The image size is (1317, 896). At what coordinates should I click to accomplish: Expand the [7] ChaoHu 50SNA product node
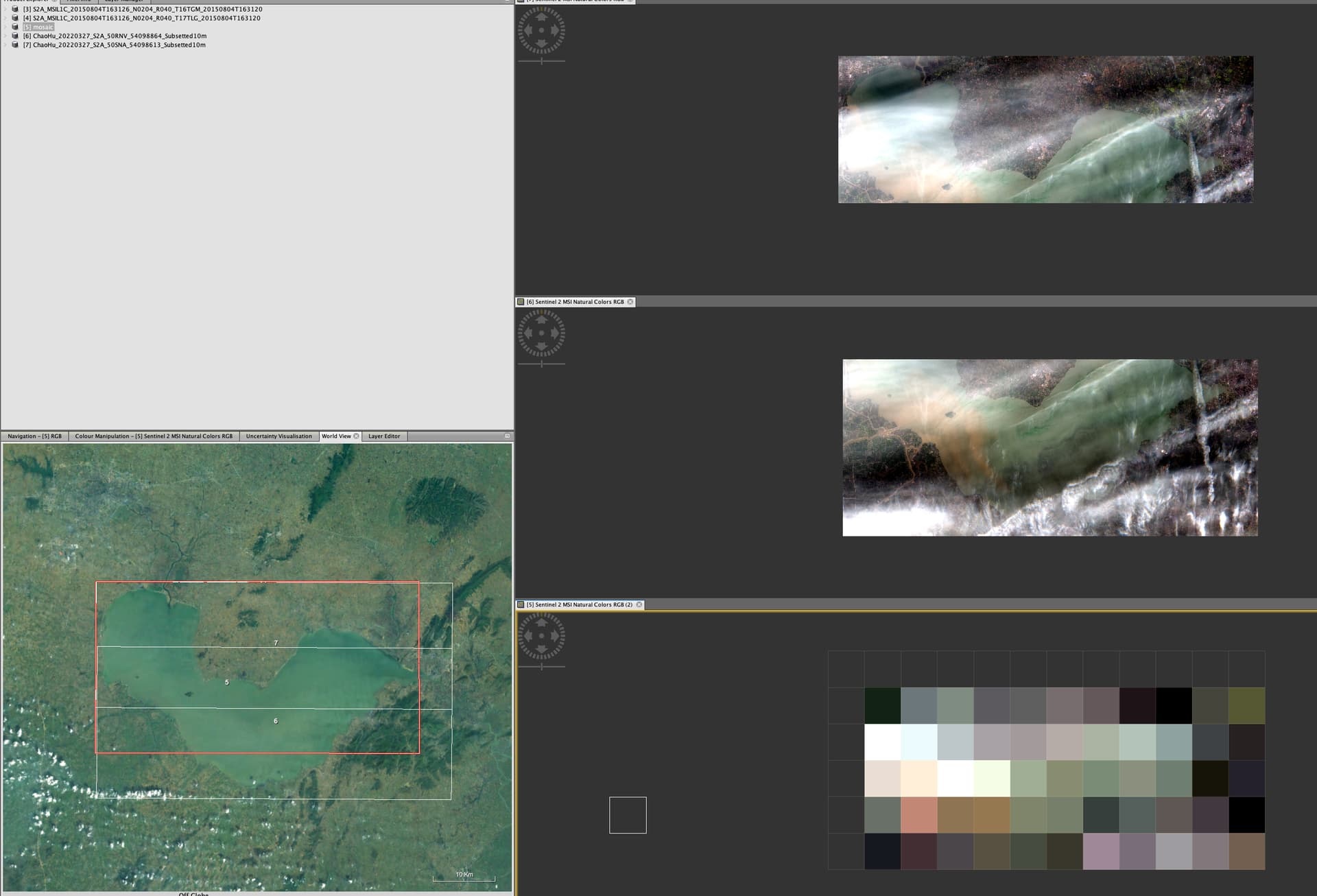pos(5,45)
